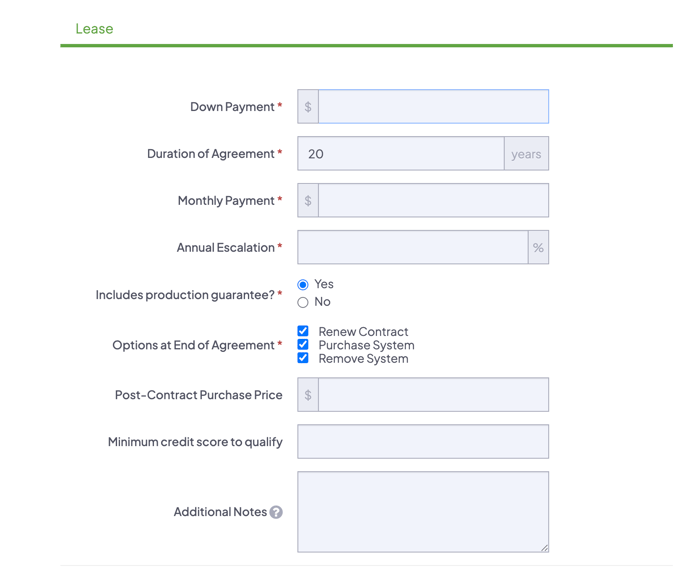Focus the Down Payment field

pos(433,107)
